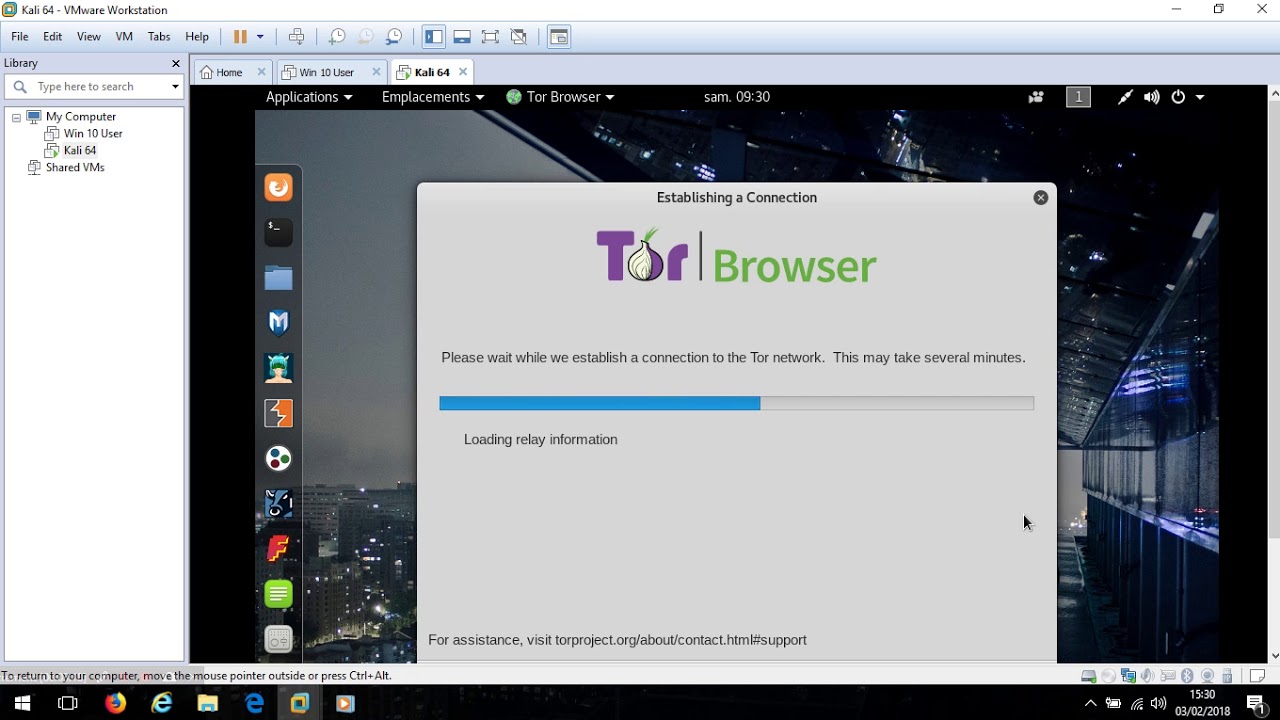This screenshot has height=720, width=1280.
Task: Toggle the console view button
Action: [559, 37]
